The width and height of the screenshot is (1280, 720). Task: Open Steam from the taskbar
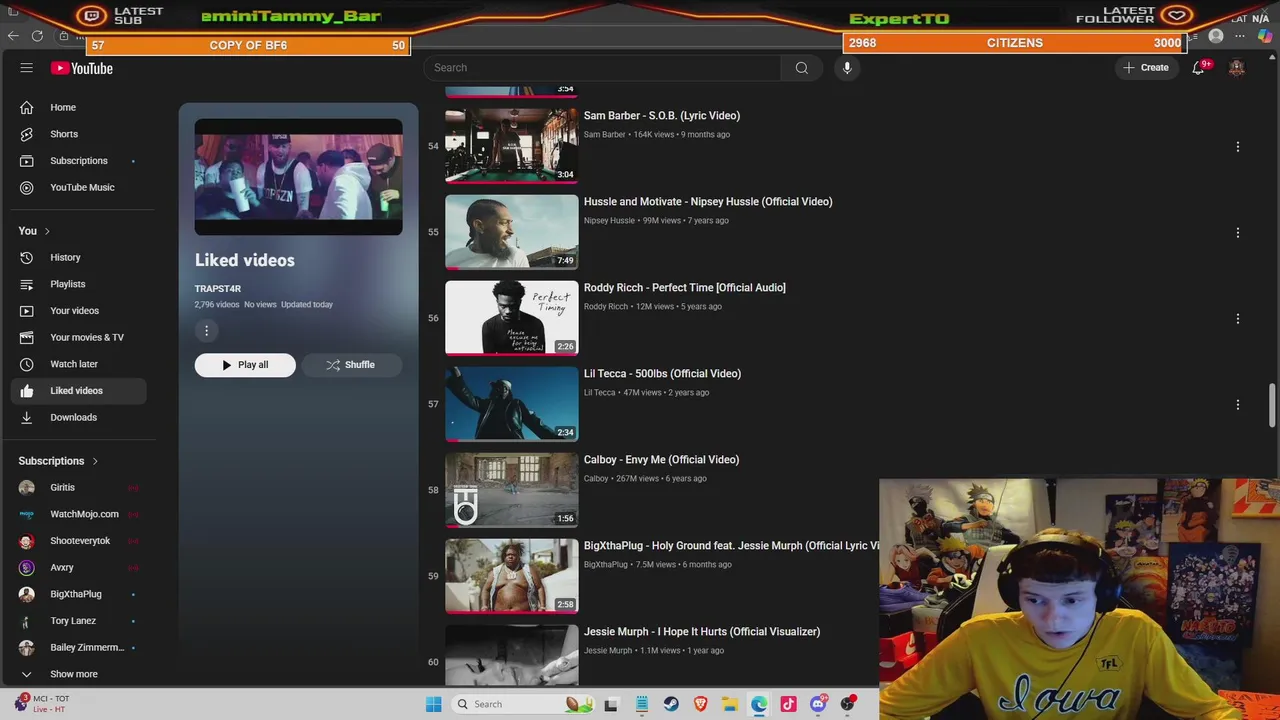pos(671,704)
